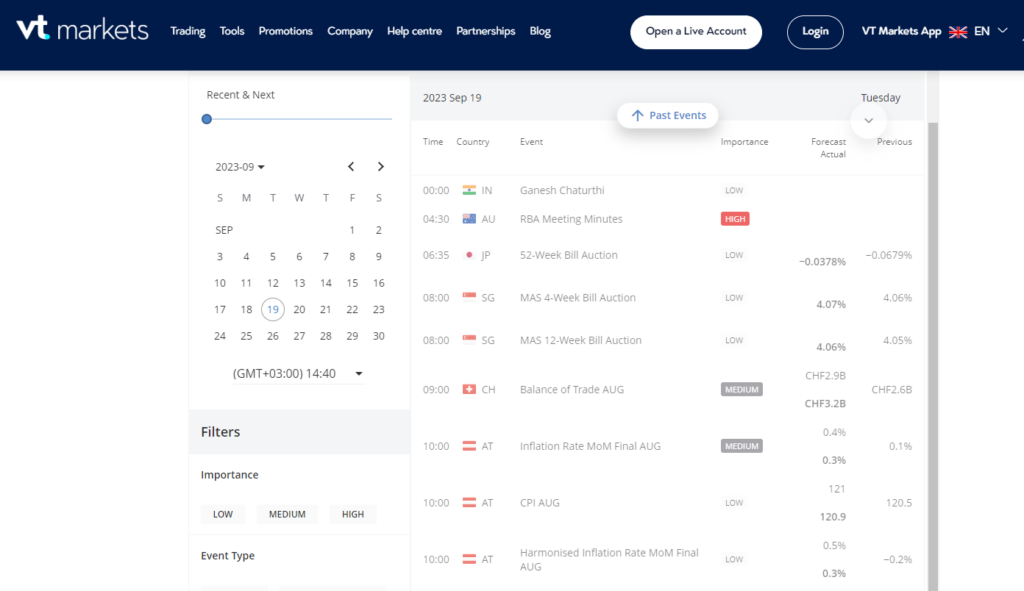1024x591 pixels.
Task: Click the Switzerland flag beside Balance of Trade
Action: [x=469, y=390]
